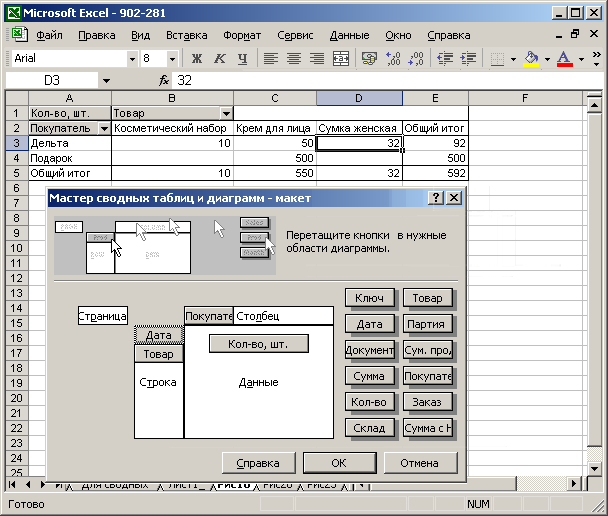
Task: Select cell containing 592
Action: tap(435, 173)
